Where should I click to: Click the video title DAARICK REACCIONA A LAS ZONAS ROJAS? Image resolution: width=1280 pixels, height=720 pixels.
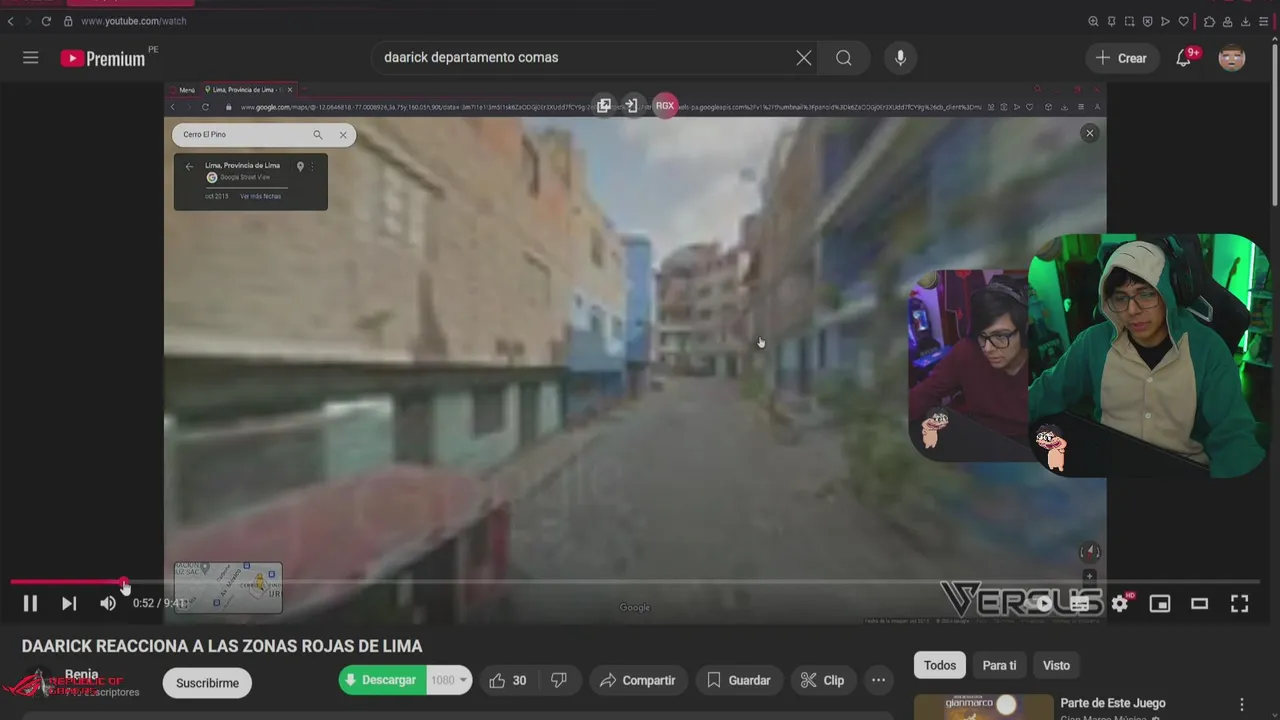[x=222, y=646]
